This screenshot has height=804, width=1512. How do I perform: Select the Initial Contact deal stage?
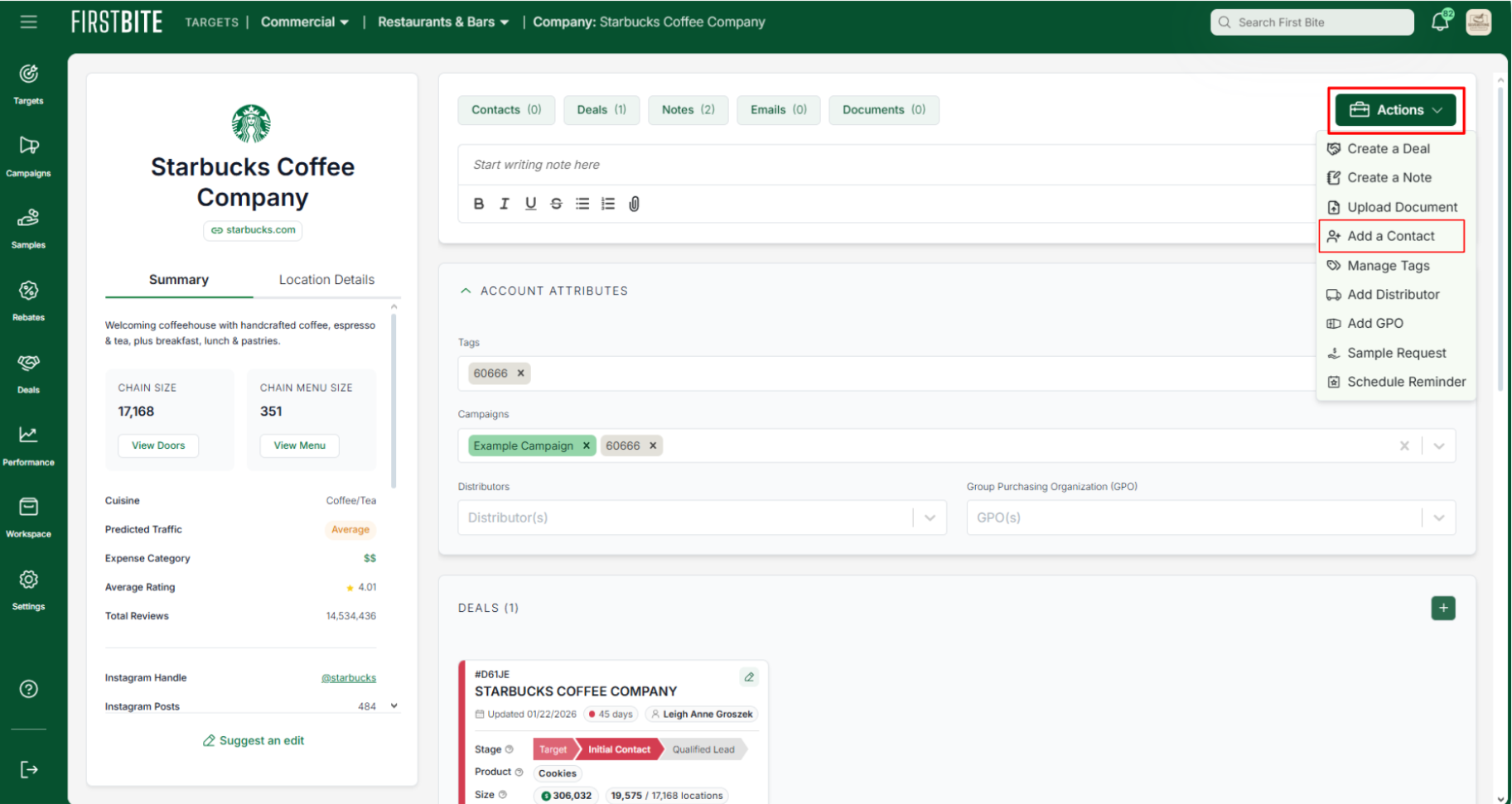pos(619,749)
